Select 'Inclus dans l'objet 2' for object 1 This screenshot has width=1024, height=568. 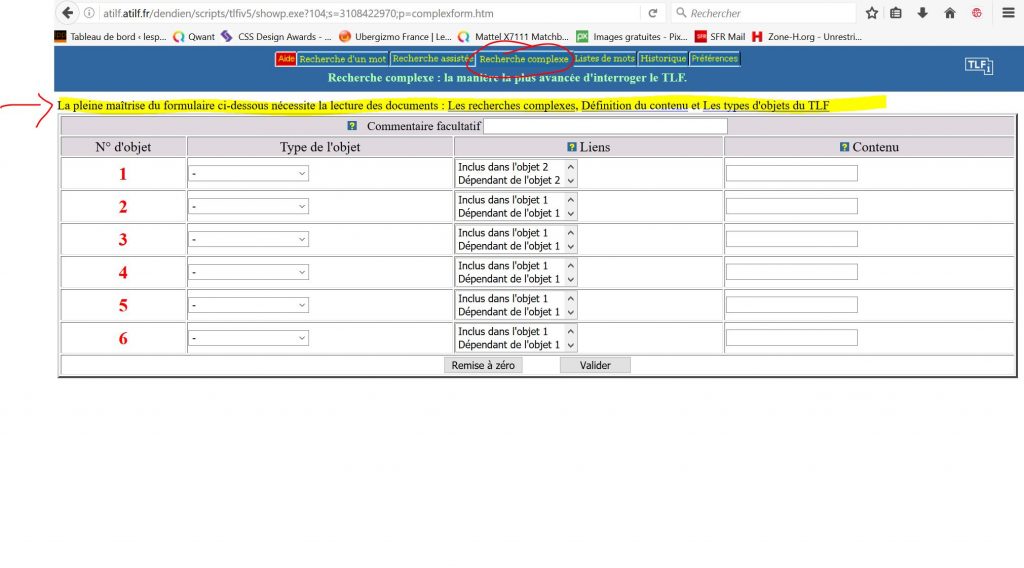(503, 167)
